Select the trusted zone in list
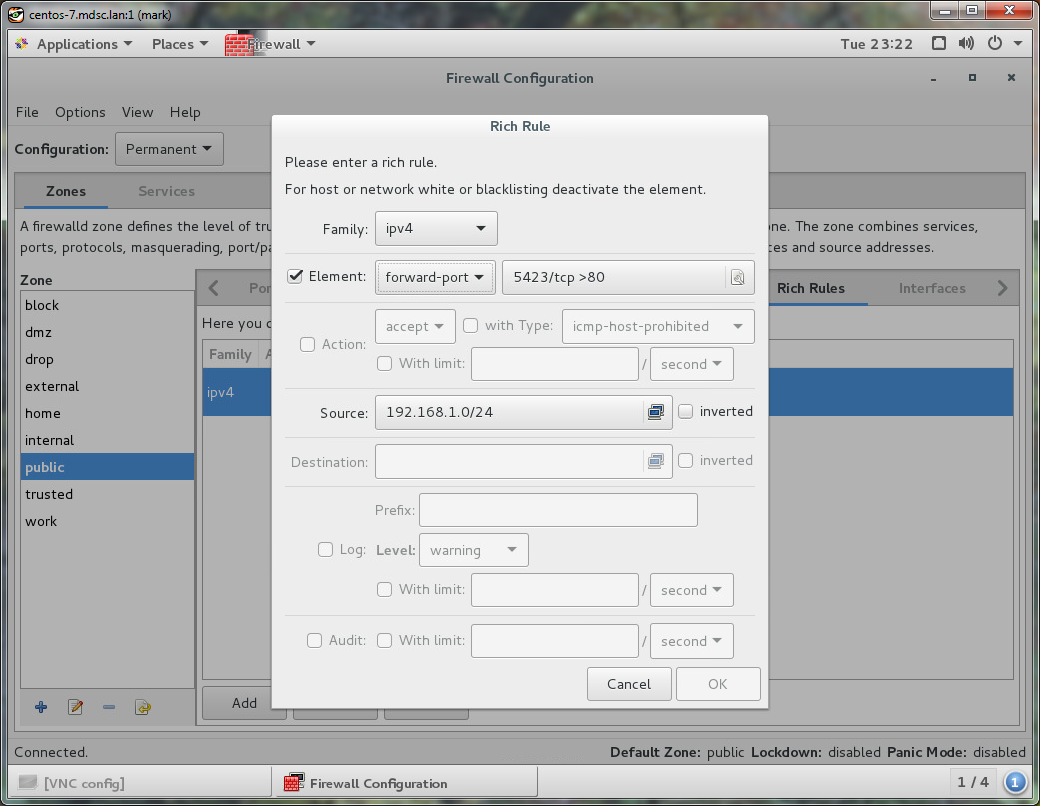Image resolution: width=1040 pixels, height=806 pixels. click(49, 494)
